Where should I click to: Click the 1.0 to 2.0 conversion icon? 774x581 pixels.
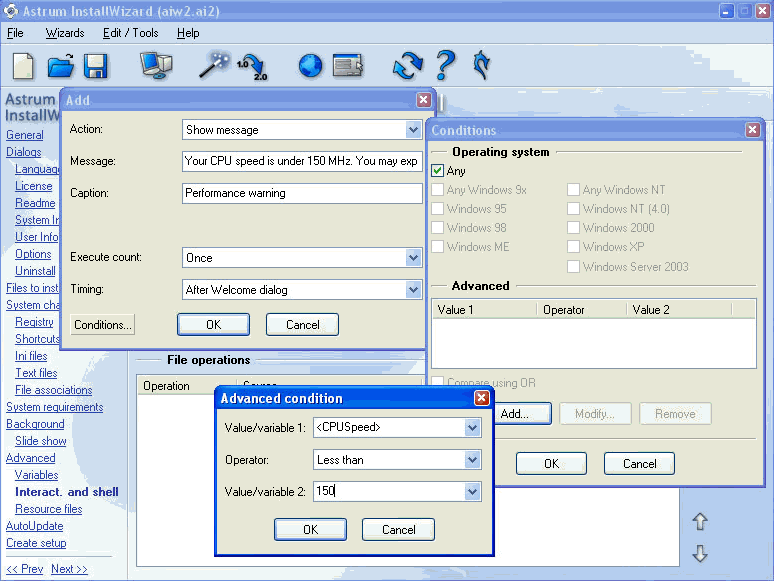[x=252, y=67]
